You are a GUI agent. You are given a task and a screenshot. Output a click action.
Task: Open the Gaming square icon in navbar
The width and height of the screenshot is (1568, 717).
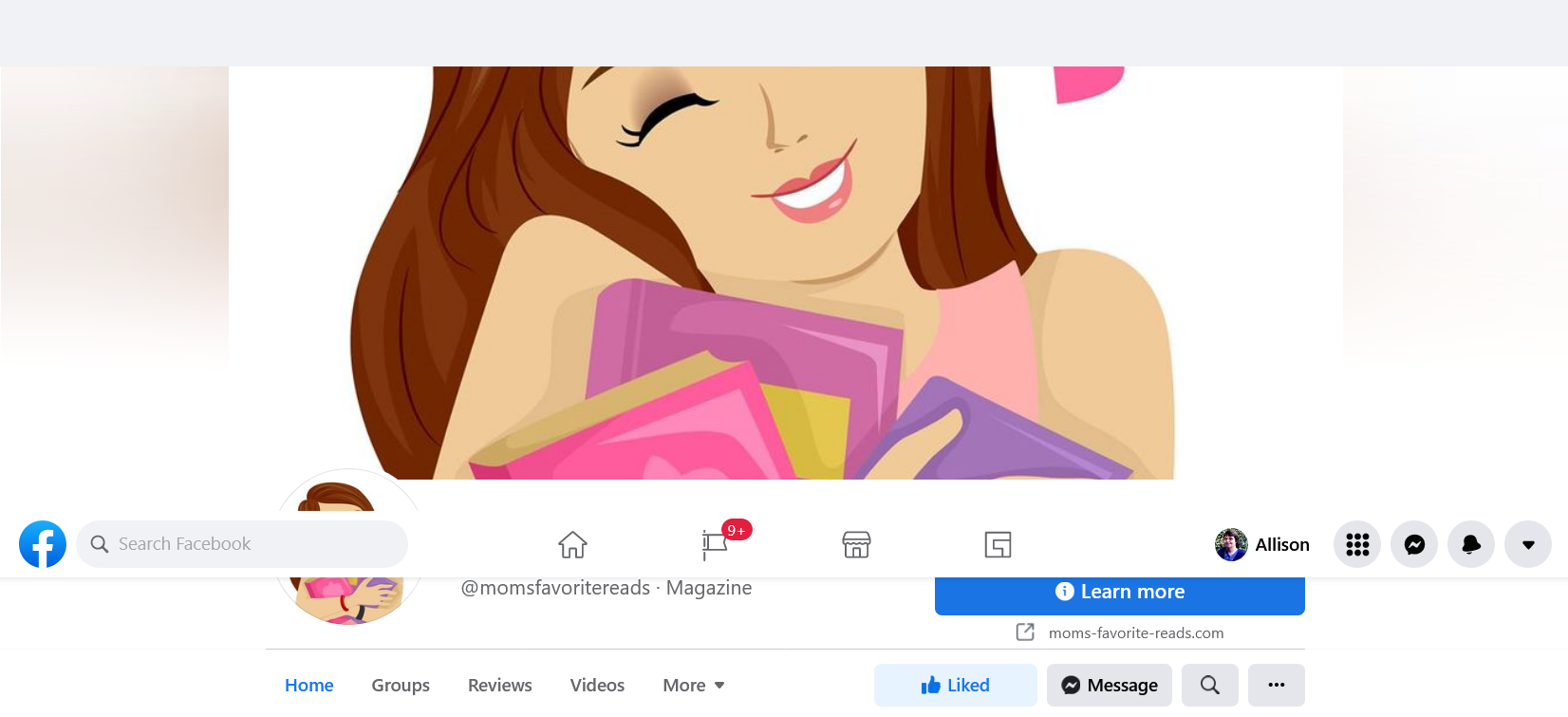(998, 544)
